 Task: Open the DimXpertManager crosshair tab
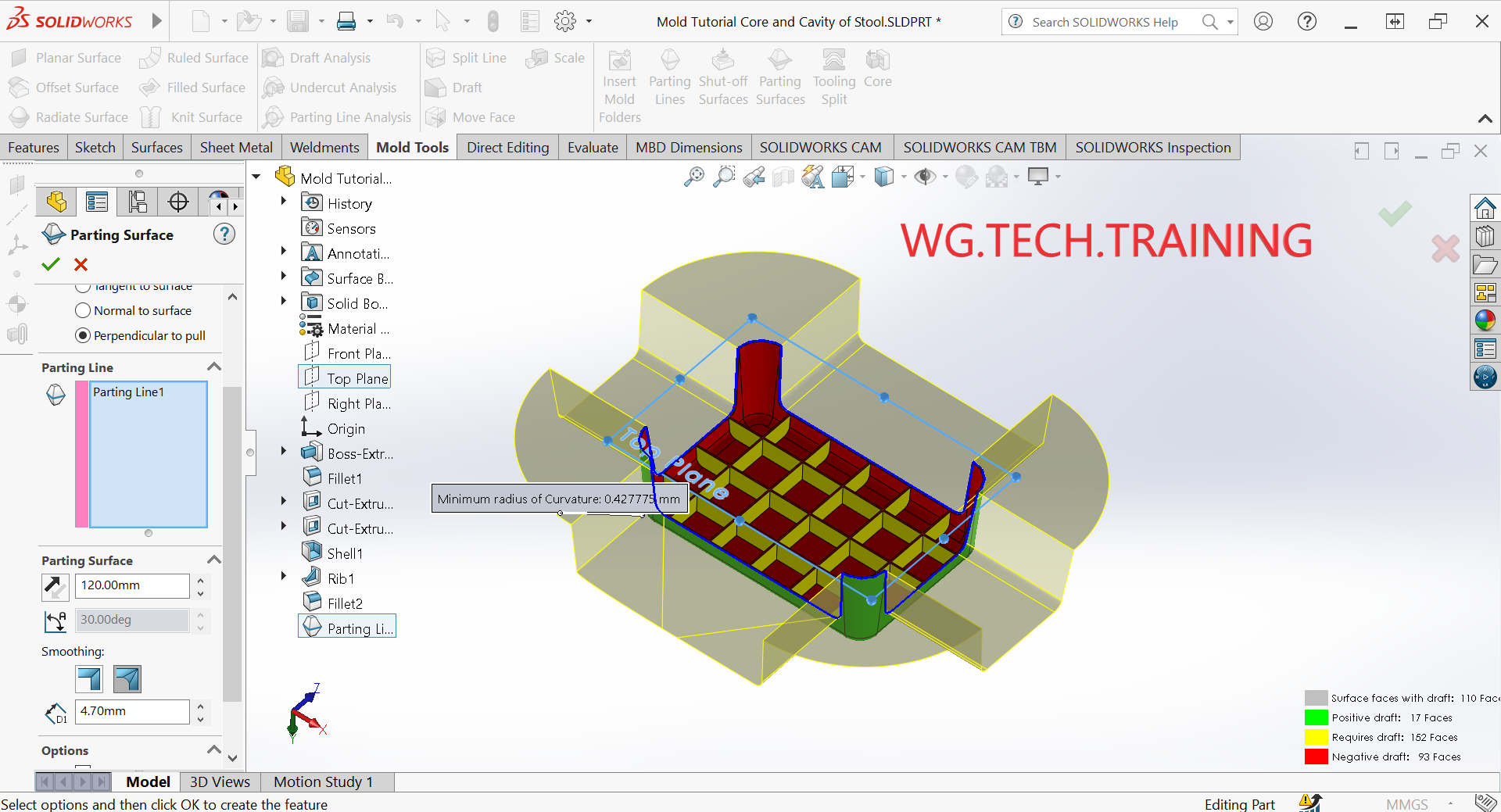coord(178,202)
